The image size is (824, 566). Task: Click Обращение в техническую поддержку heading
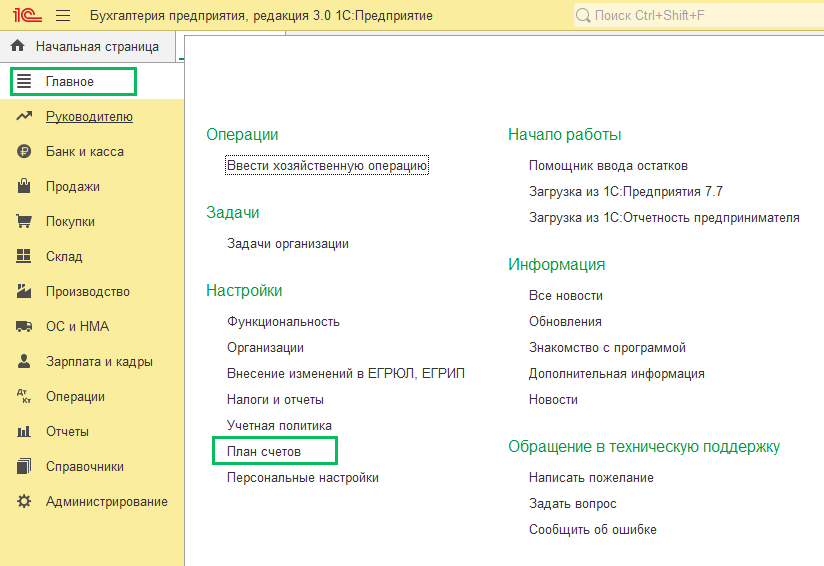coord(644,447)
